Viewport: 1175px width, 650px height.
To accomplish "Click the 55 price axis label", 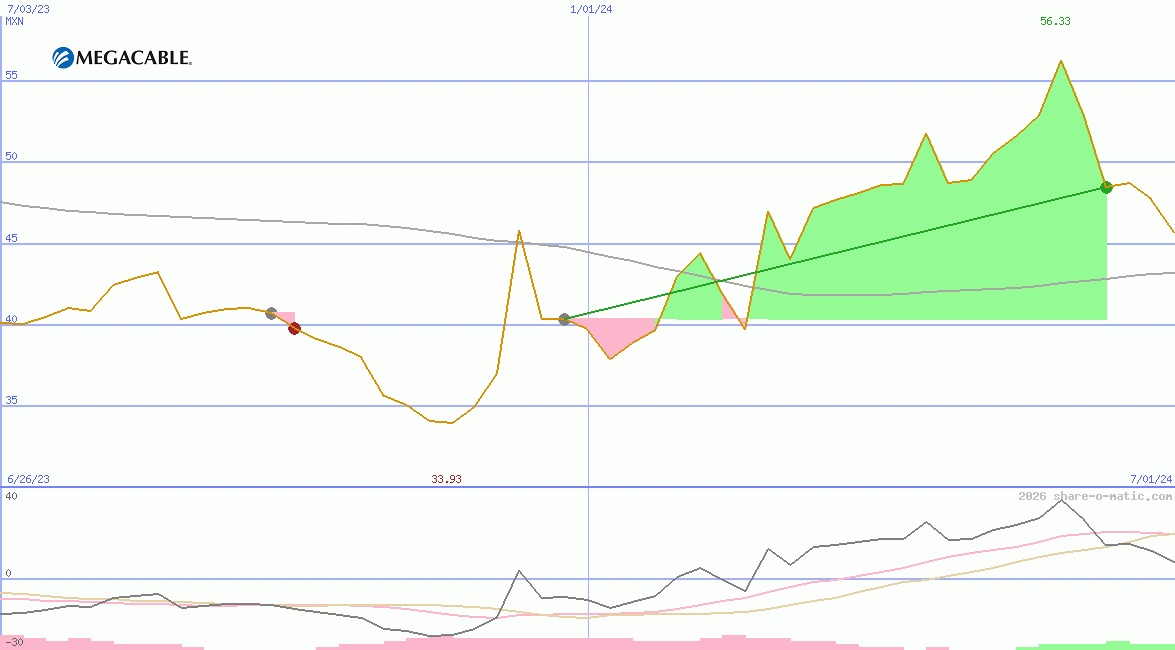I will 11,76.
